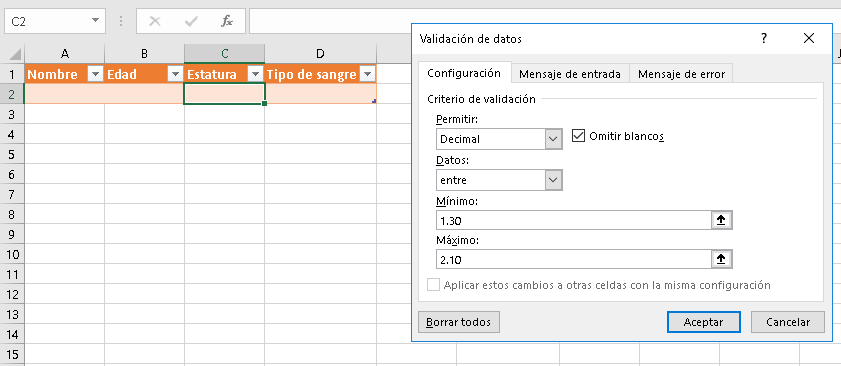
Task: Click inside the Mínimo input field
Action: pos(574,220)
